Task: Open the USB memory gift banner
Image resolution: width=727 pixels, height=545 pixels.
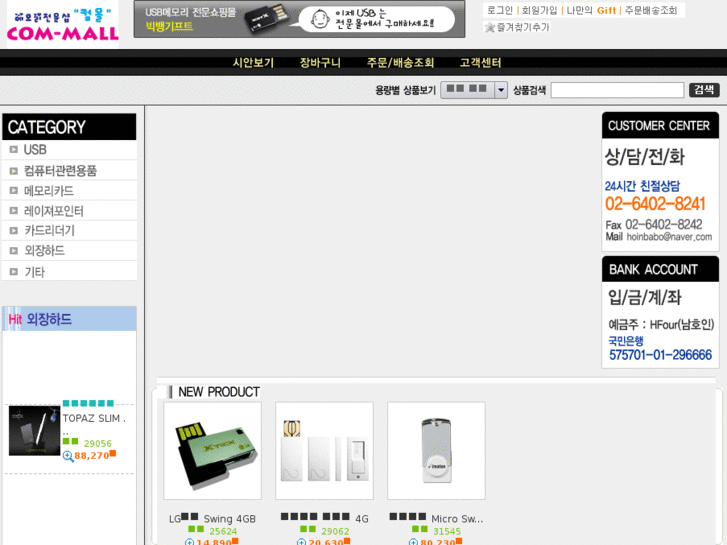Action: pos(299,19)
